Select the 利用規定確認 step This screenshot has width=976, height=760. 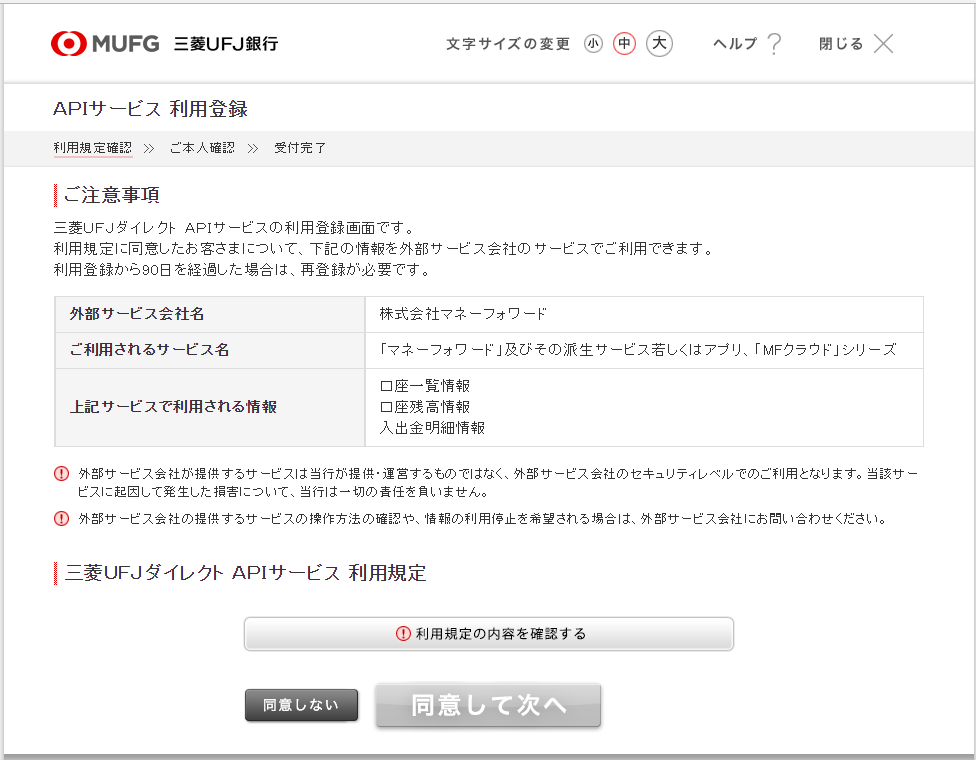click(93, 148)
